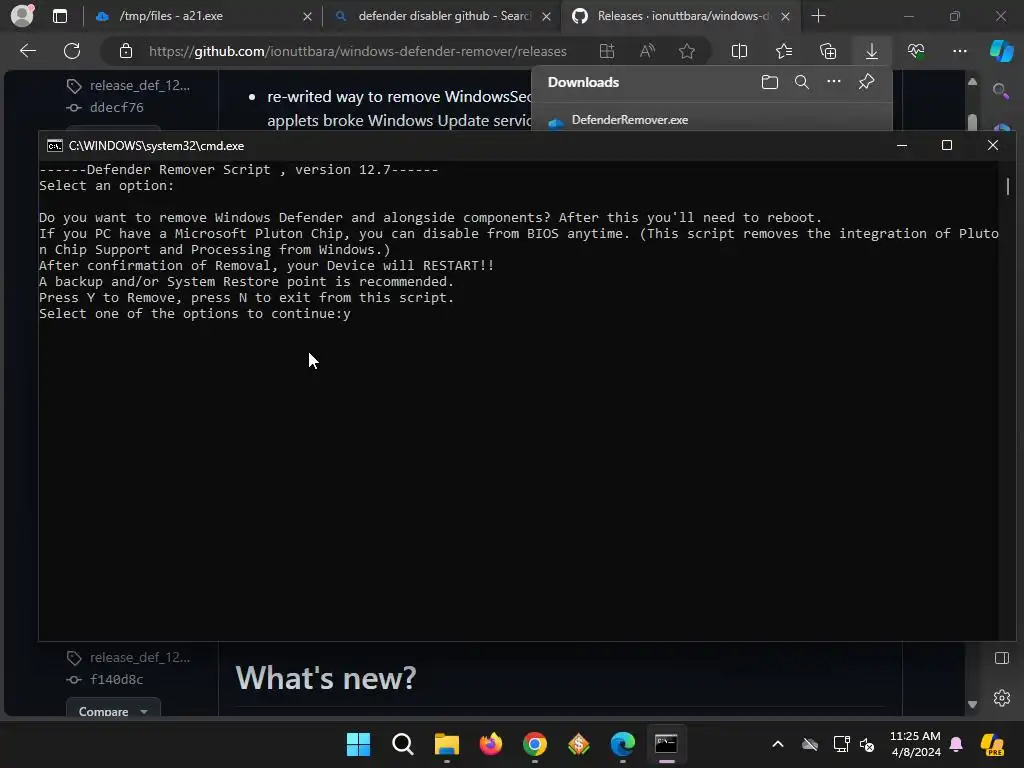
Task: Open the Collections icon
Action: pyautogui.click(x=827, y=51)
